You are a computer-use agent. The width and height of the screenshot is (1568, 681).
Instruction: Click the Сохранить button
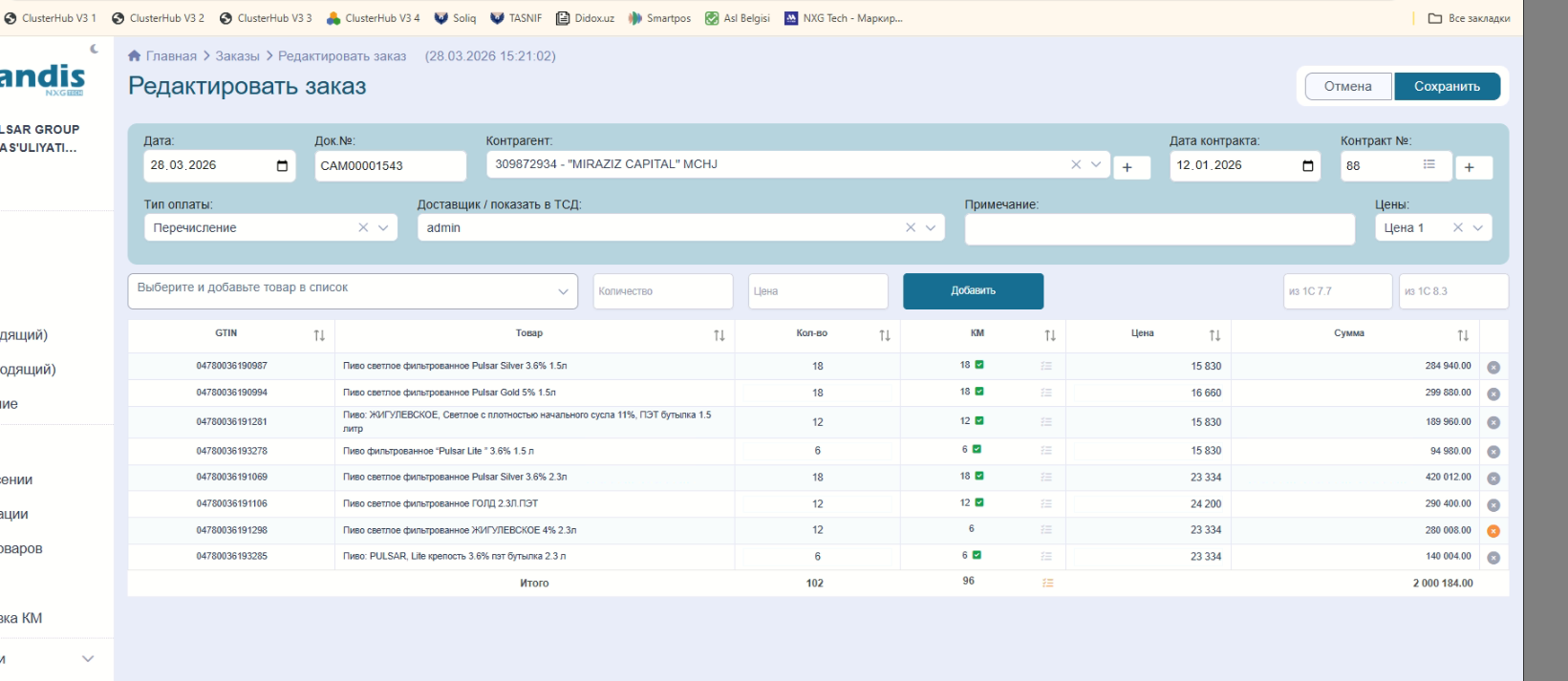click(1447, 86)
